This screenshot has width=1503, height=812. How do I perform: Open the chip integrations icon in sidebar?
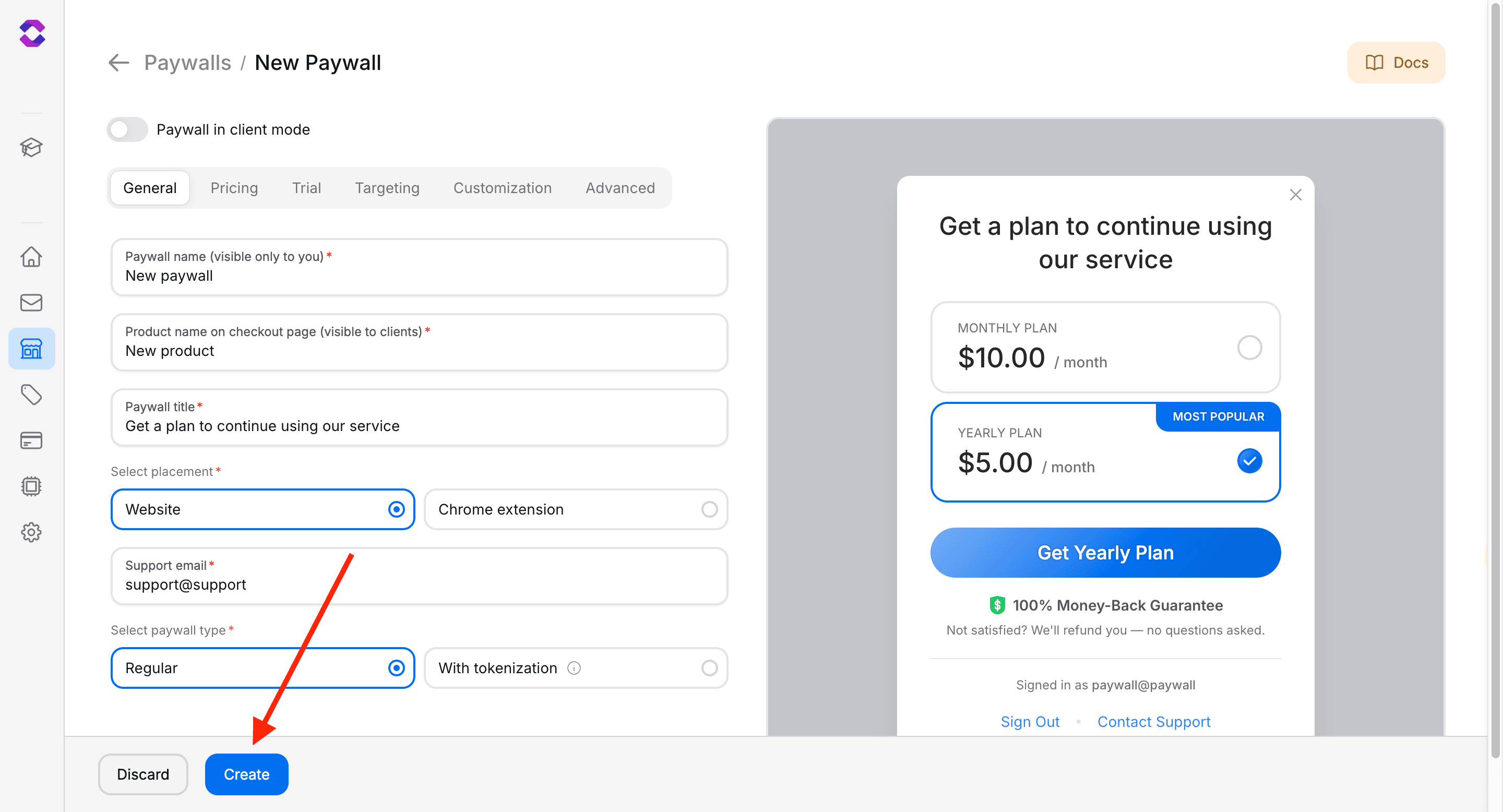31,486
